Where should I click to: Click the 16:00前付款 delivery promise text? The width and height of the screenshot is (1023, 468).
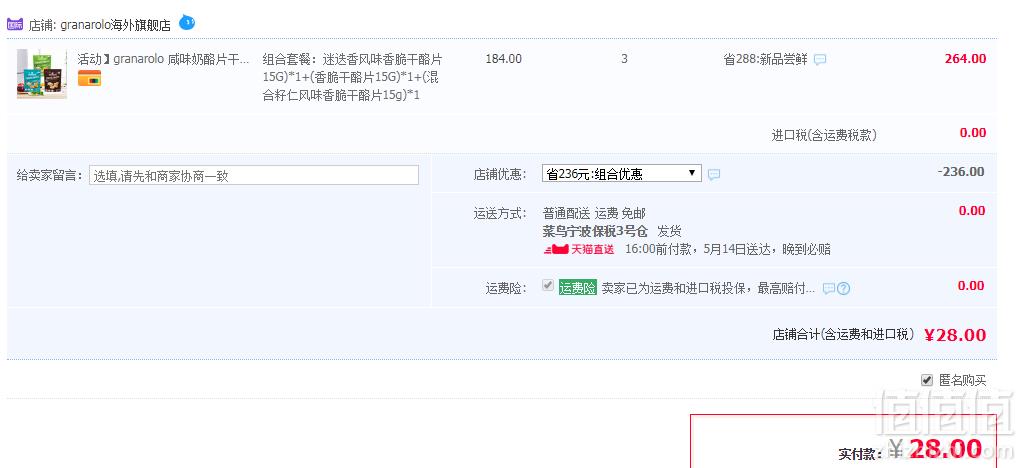(x=727, y=249)
